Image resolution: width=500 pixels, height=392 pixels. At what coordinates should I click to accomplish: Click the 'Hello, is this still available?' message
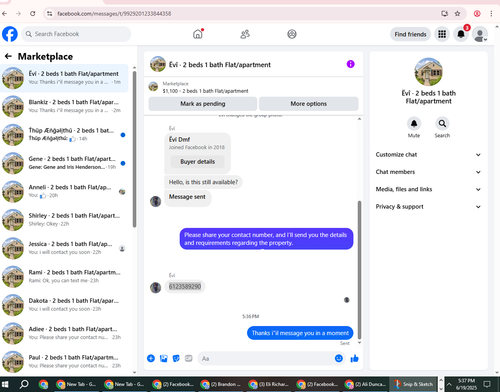point(203,182)
